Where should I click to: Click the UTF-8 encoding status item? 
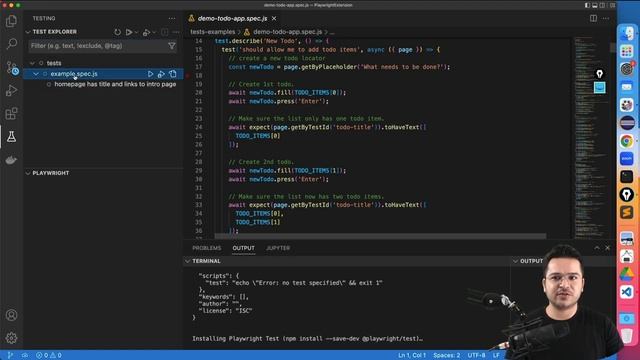(476, 355)
